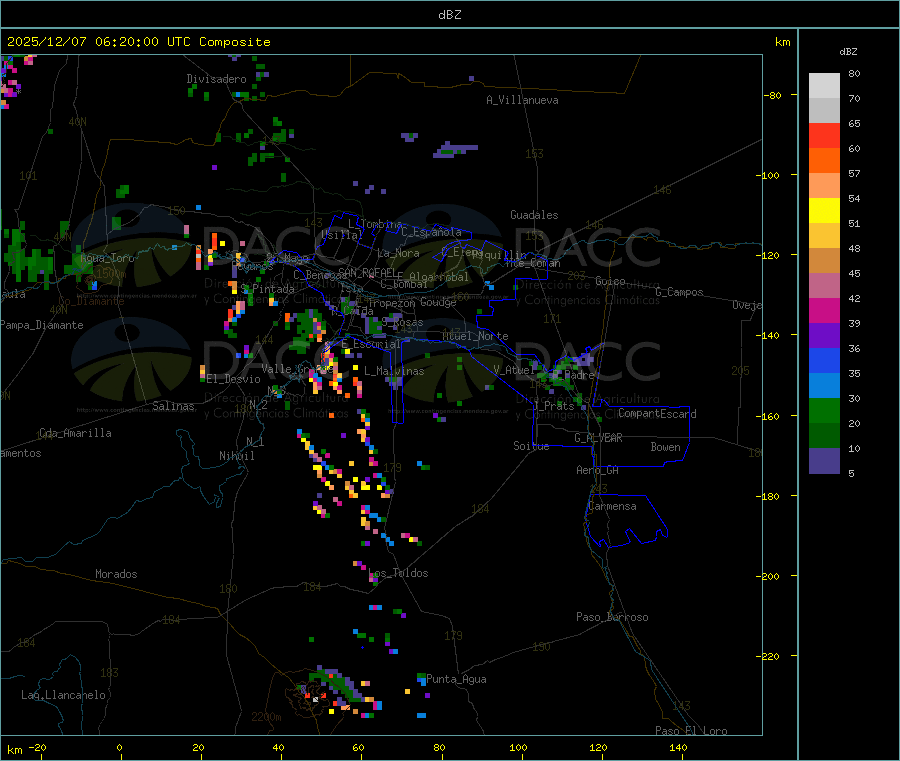Select the "L_Malvinas" label

pos(394,371)
